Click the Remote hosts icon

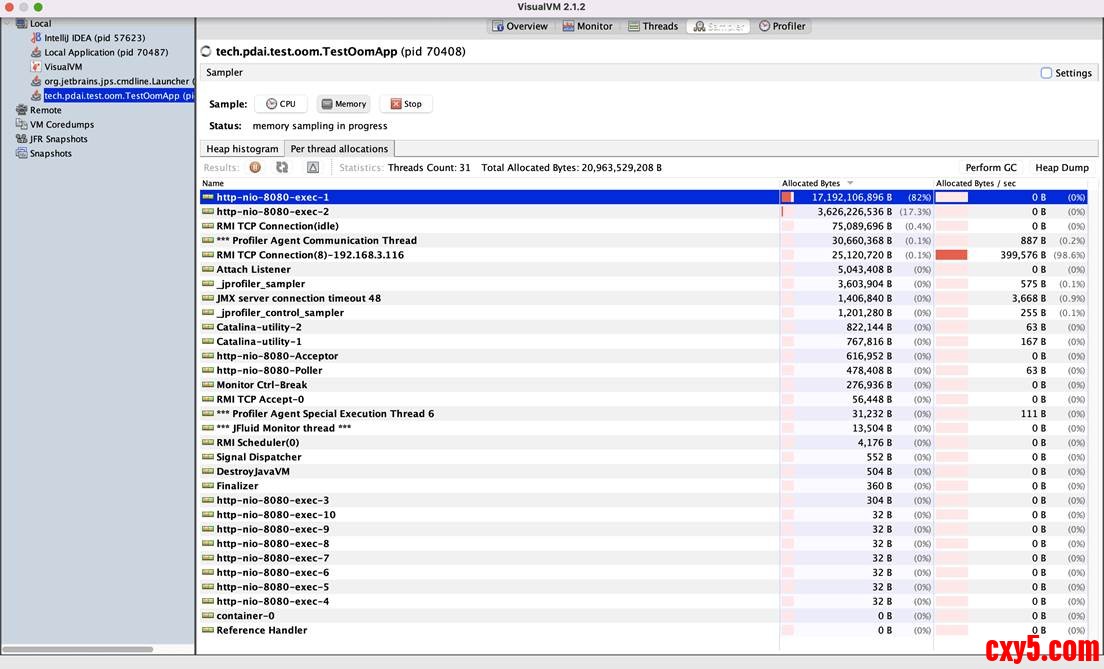[x=22, y=110]
